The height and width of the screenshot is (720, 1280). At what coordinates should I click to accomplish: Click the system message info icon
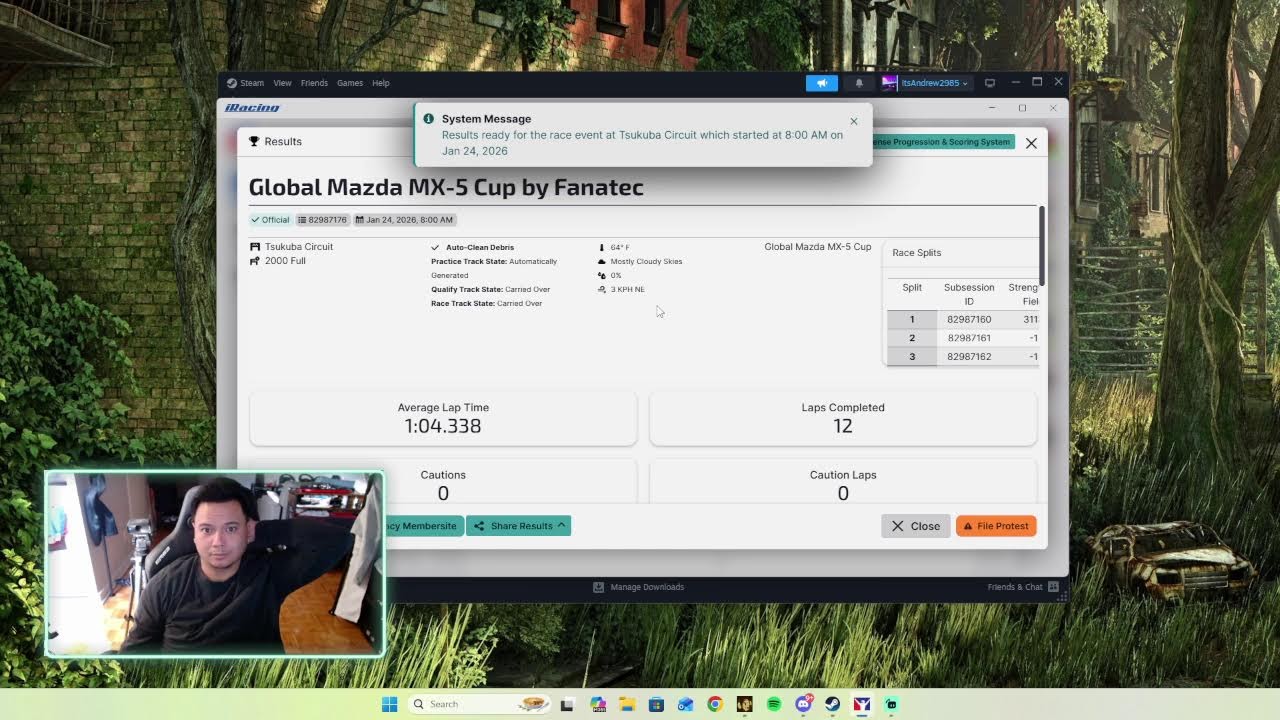pos(429,118)
